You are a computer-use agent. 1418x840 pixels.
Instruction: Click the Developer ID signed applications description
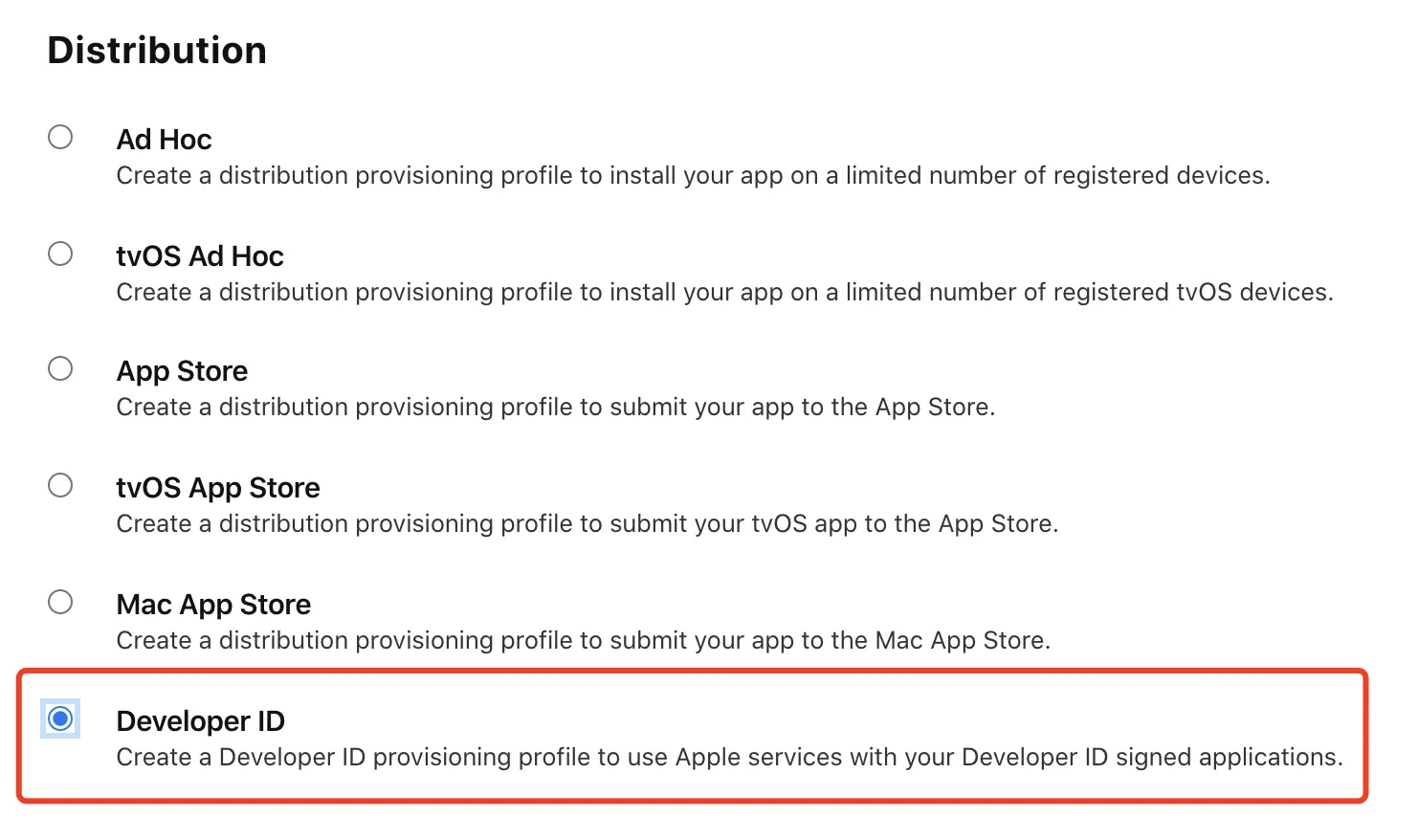coord(730,758)
